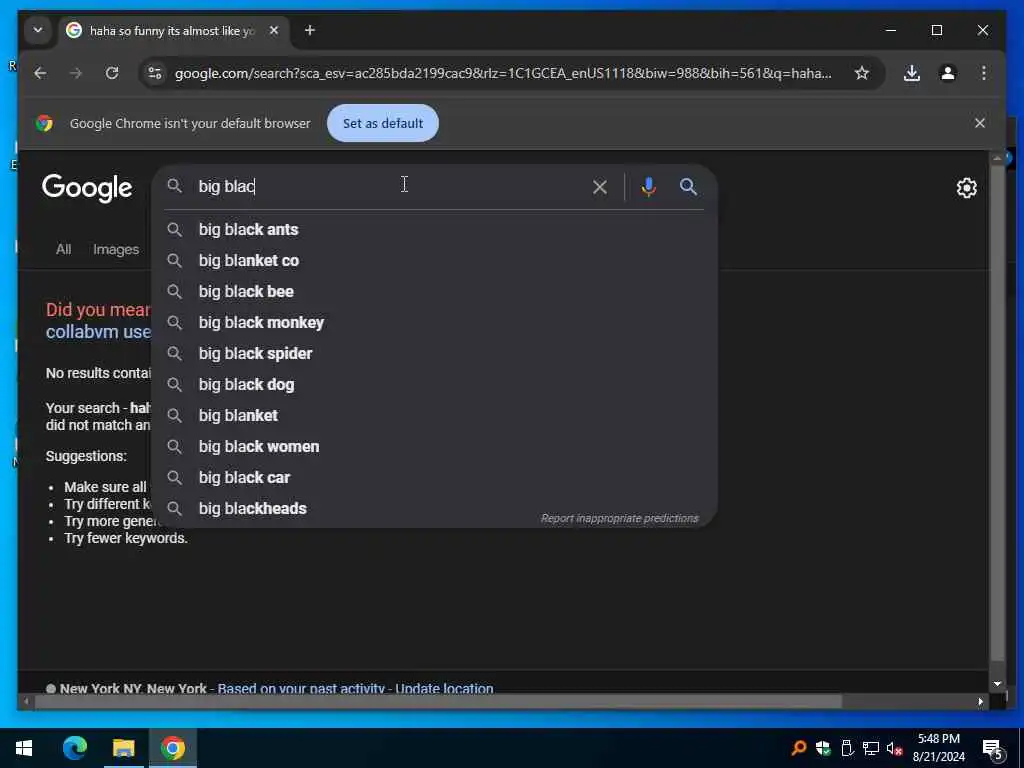Viewport: 1024px width, 768px height.
Task: Dismiss the default browser infobar
Action: (x=980, y=123)
